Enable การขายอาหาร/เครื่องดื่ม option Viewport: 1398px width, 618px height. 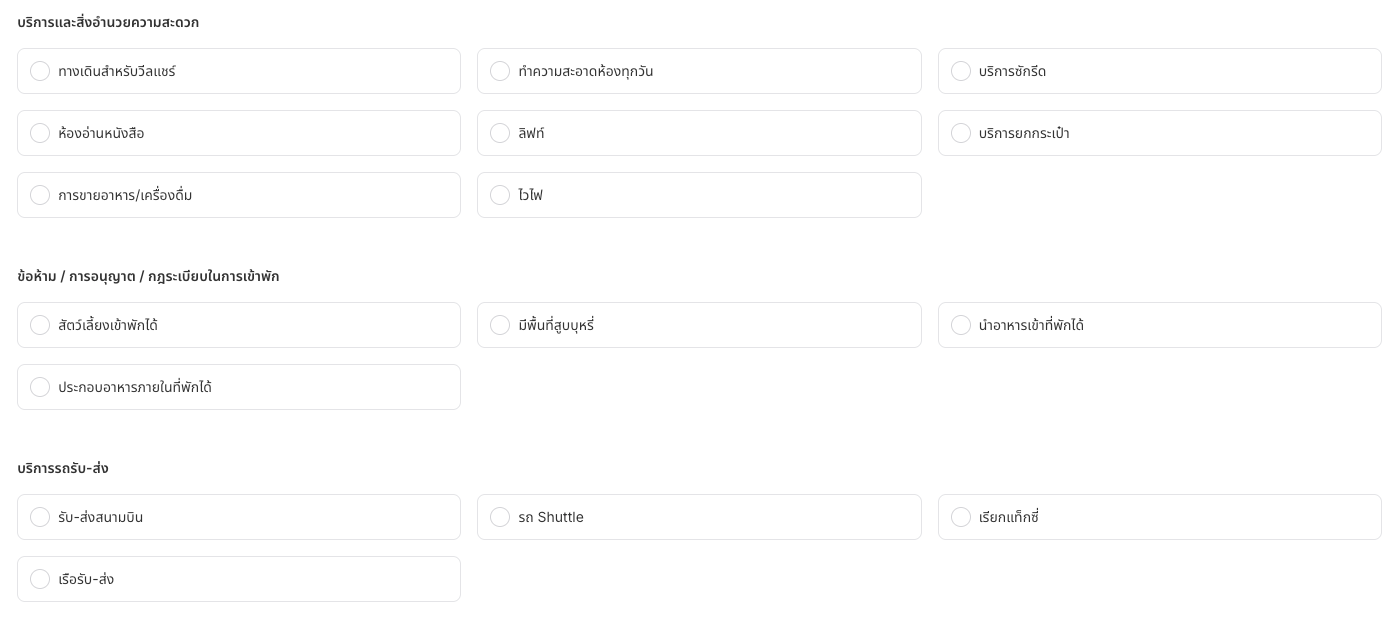(40, 195)
